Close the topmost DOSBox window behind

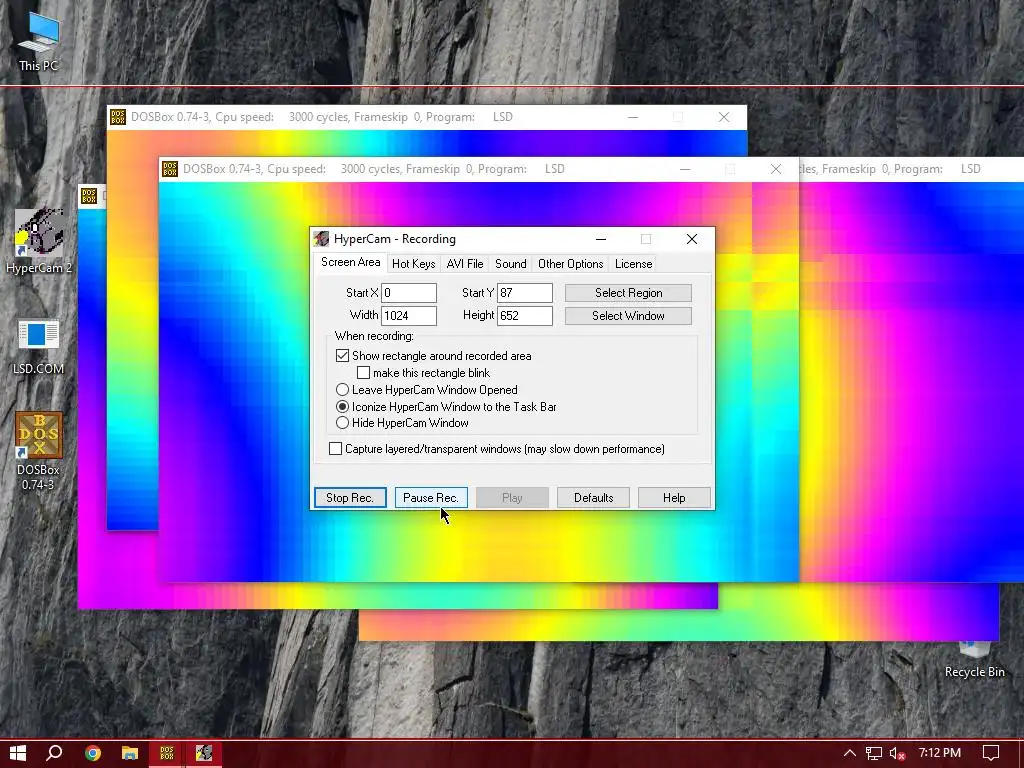(724, 117)
